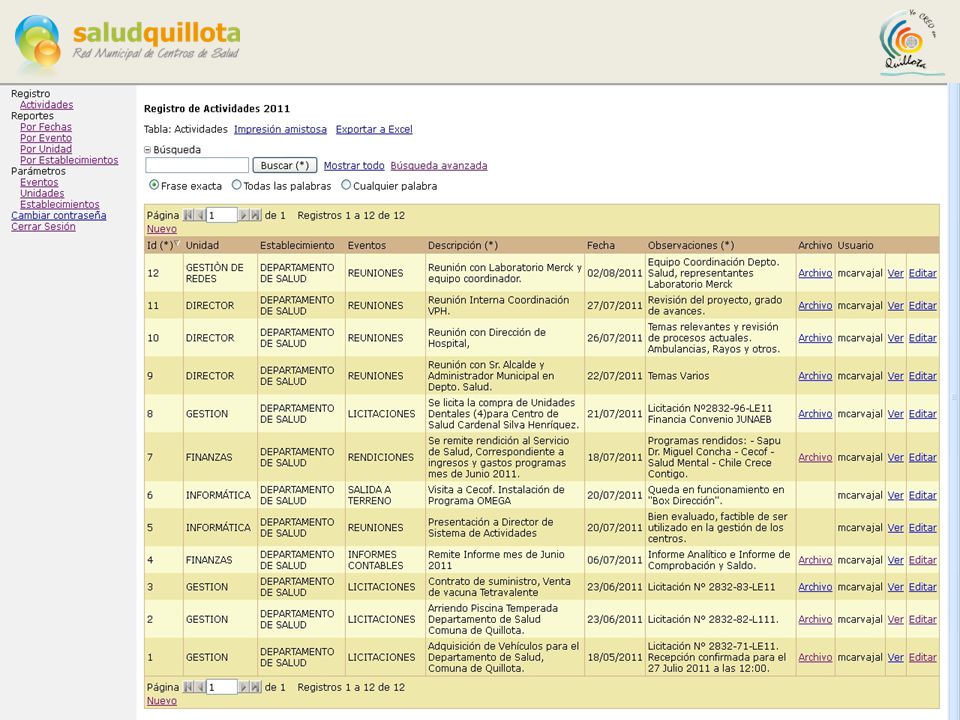The height and width of the screenshot is (720, 960).
Task: Go to first page in top pager
Action: point(188,215)
